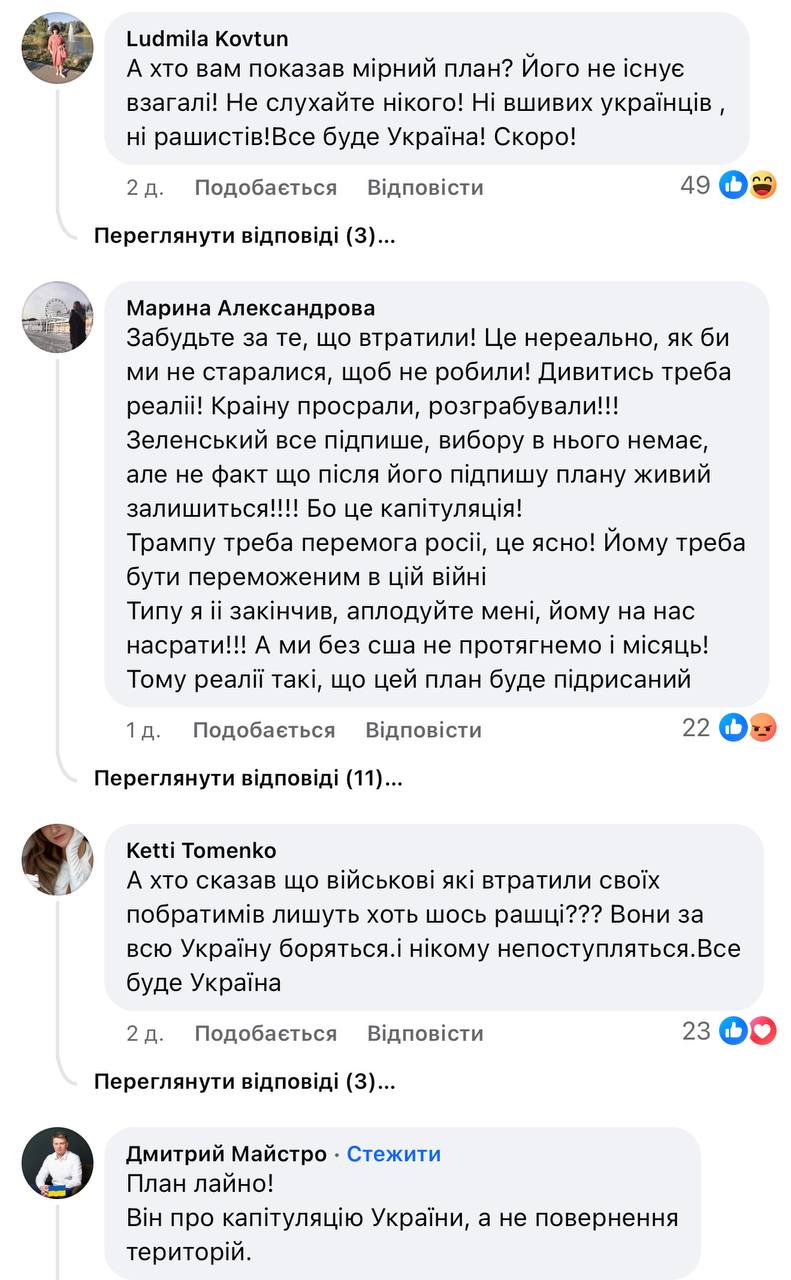Reply to Ketti Tomenko's comment with Відповісти

(425, 1032)
